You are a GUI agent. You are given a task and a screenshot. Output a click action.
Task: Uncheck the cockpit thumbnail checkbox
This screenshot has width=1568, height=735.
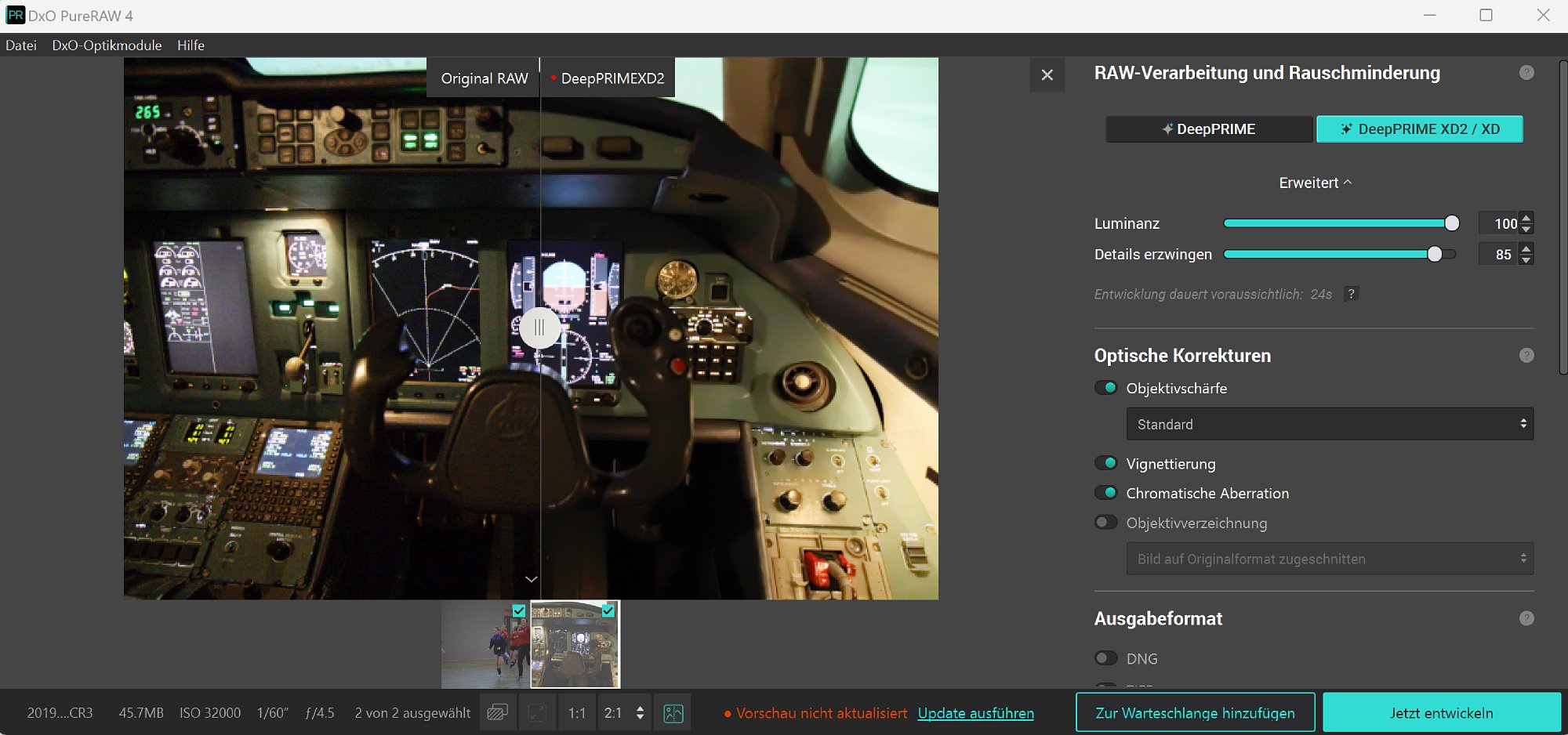[608, 610]
